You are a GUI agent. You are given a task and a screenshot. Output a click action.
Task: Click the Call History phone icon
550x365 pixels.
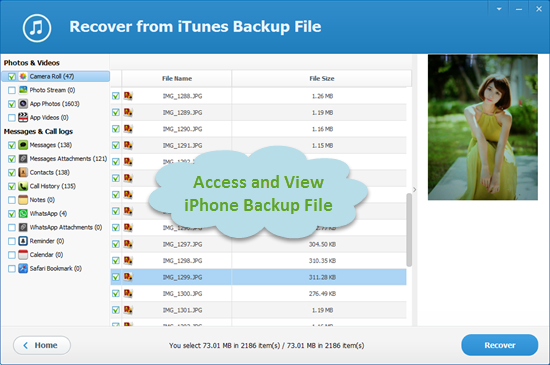coord(23,186)
